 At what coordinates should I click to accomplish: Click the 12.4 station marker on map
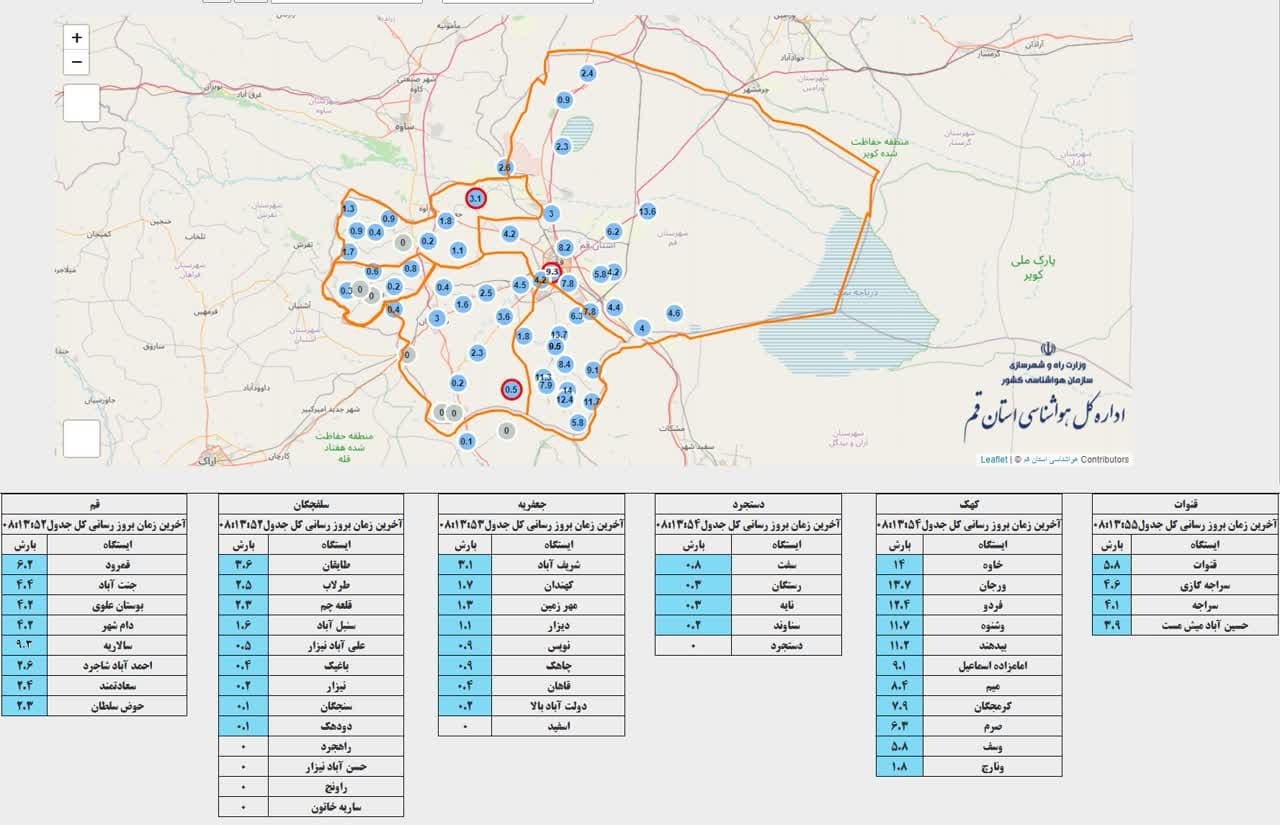coord(565,400)
